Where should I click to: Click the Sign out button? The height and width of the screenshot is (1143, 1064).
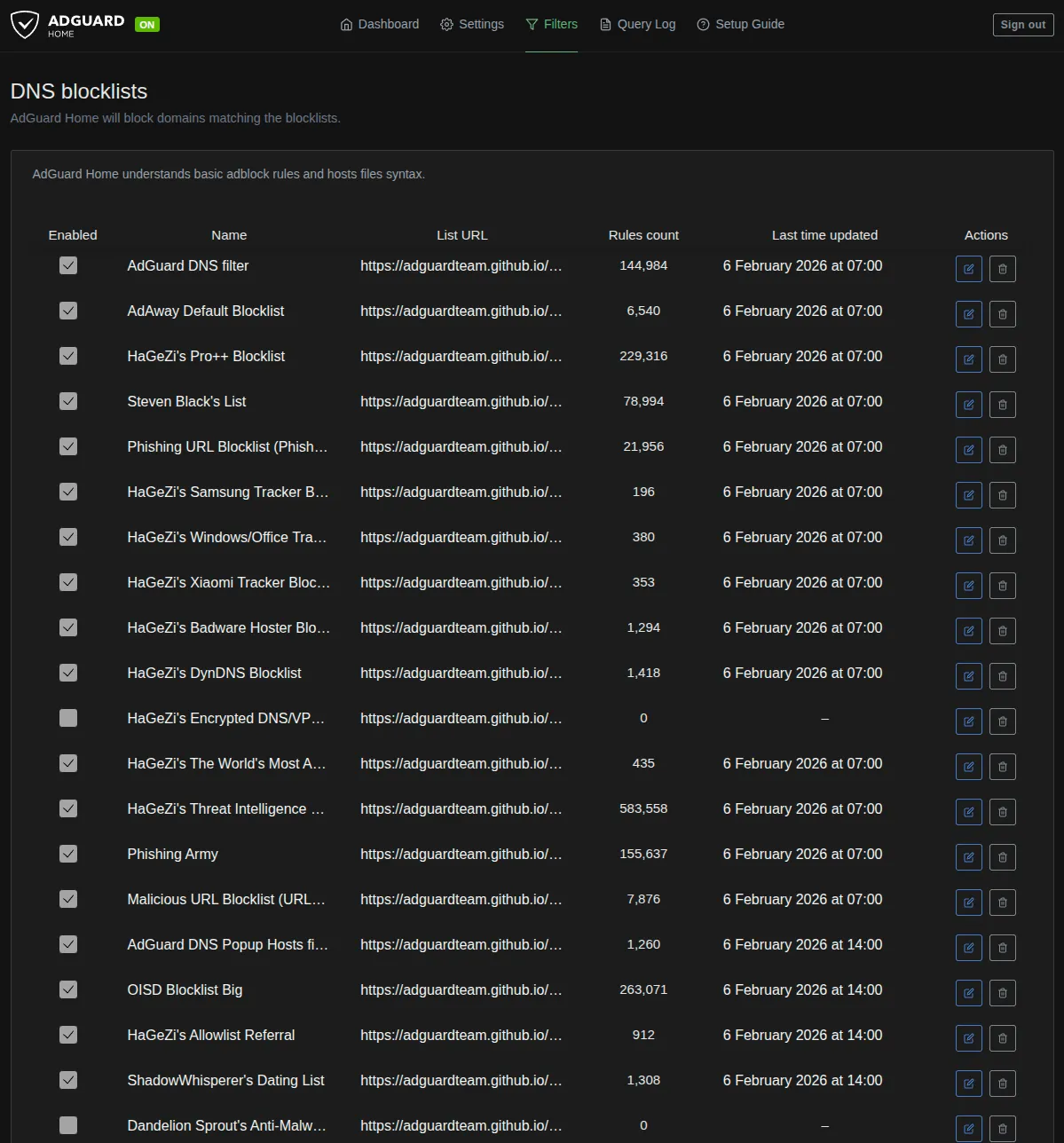pos(1022,24)
